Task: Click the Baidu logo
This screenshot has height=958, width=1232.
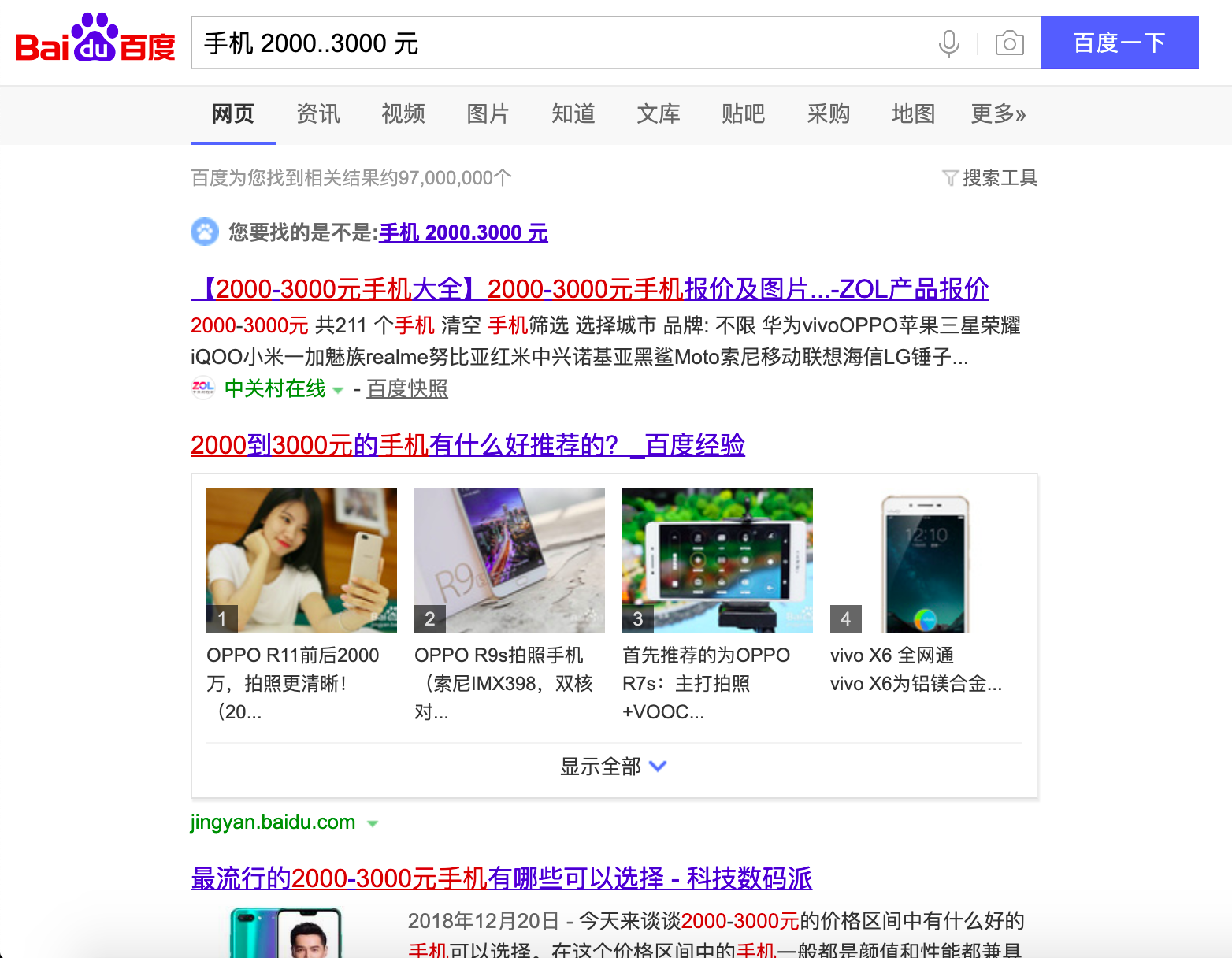Action: pyautogui.click(x=95, y=39)
